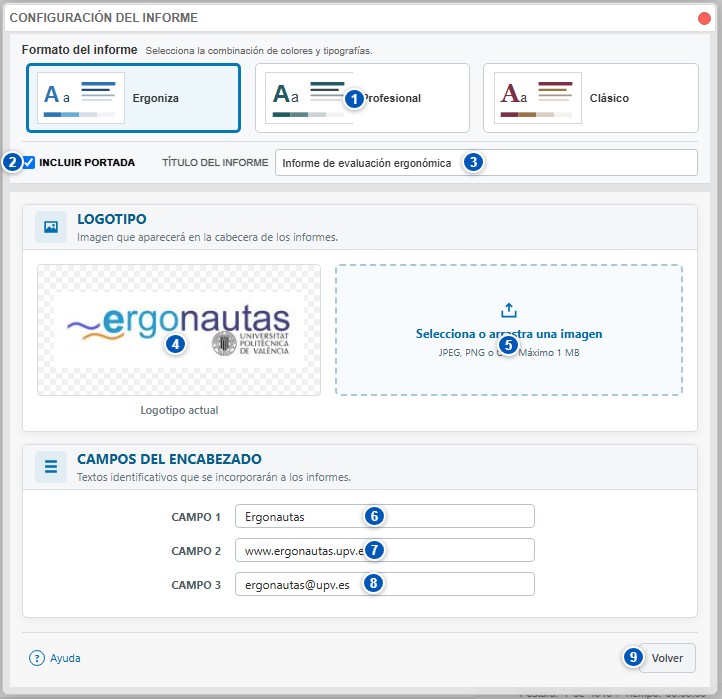Choose the Profesional report format card

(x=362, y=98)
